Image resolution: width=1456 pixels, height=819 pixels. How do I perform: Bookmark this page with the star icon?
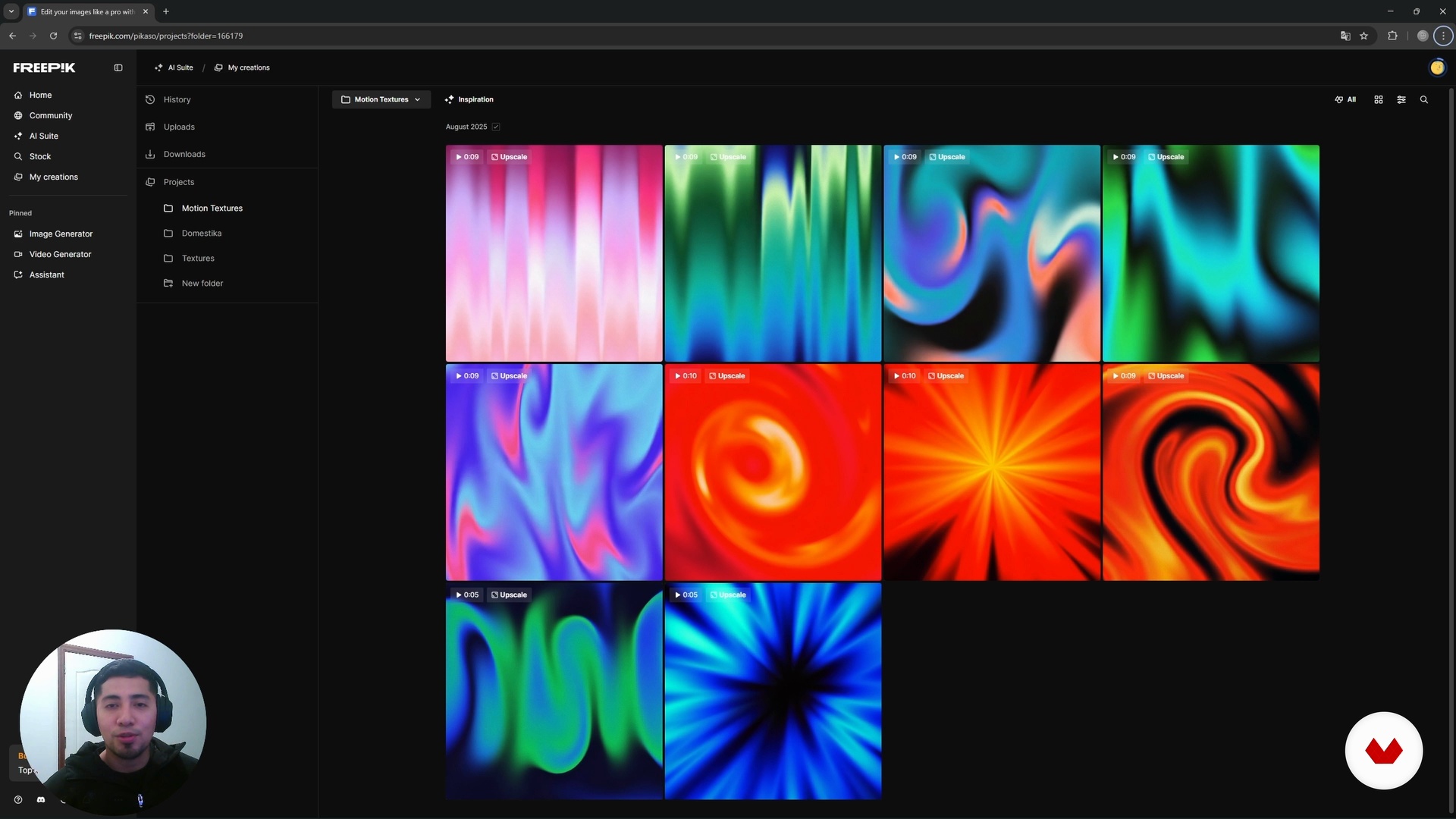(1363, 36)
